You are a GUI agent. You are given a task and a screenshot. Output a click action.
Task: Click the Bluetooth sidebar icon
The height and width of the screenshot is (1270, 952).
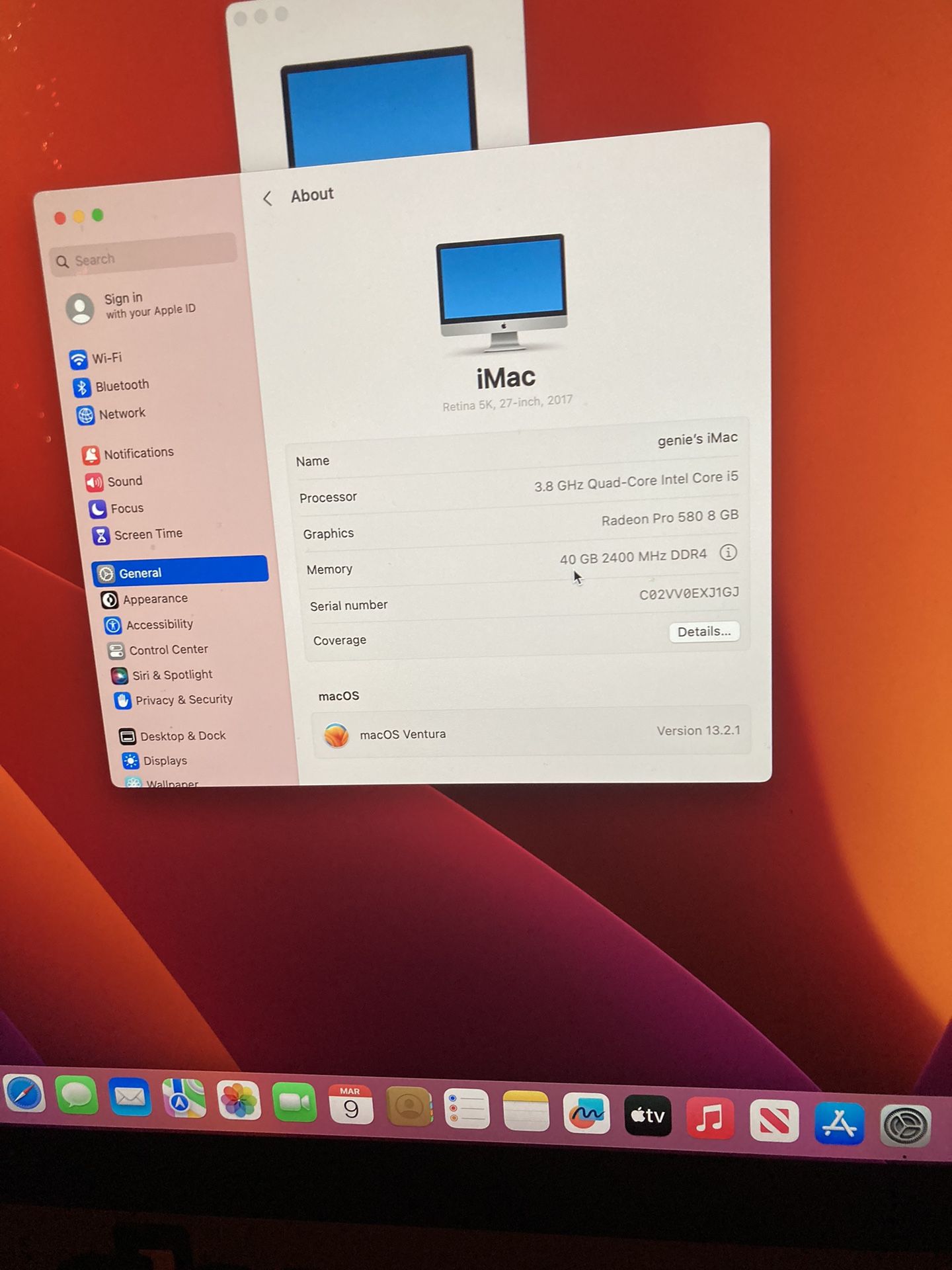coord(82,388)
